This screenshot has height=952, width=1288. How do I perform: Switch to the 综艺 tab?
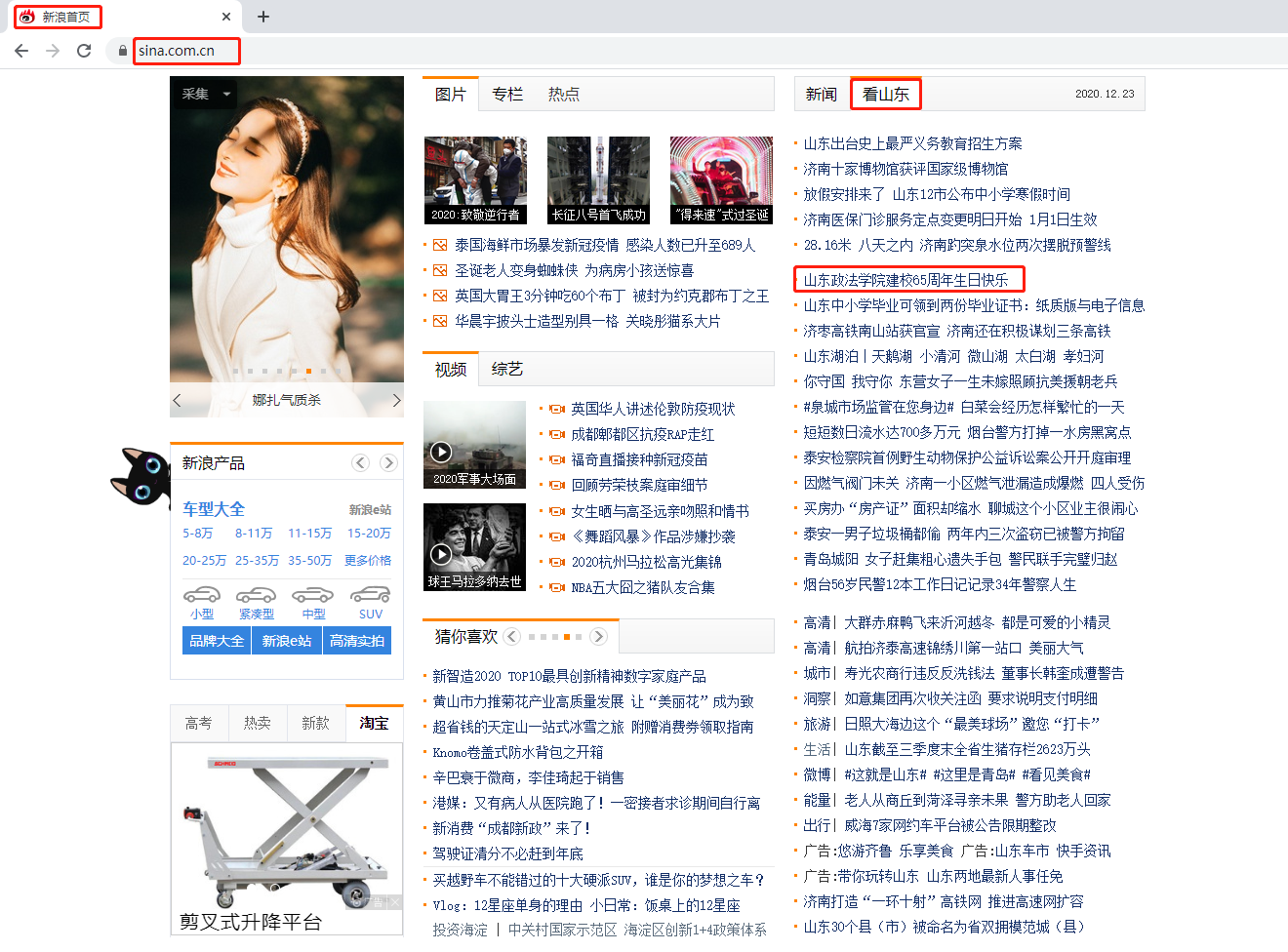coord(507,370)
